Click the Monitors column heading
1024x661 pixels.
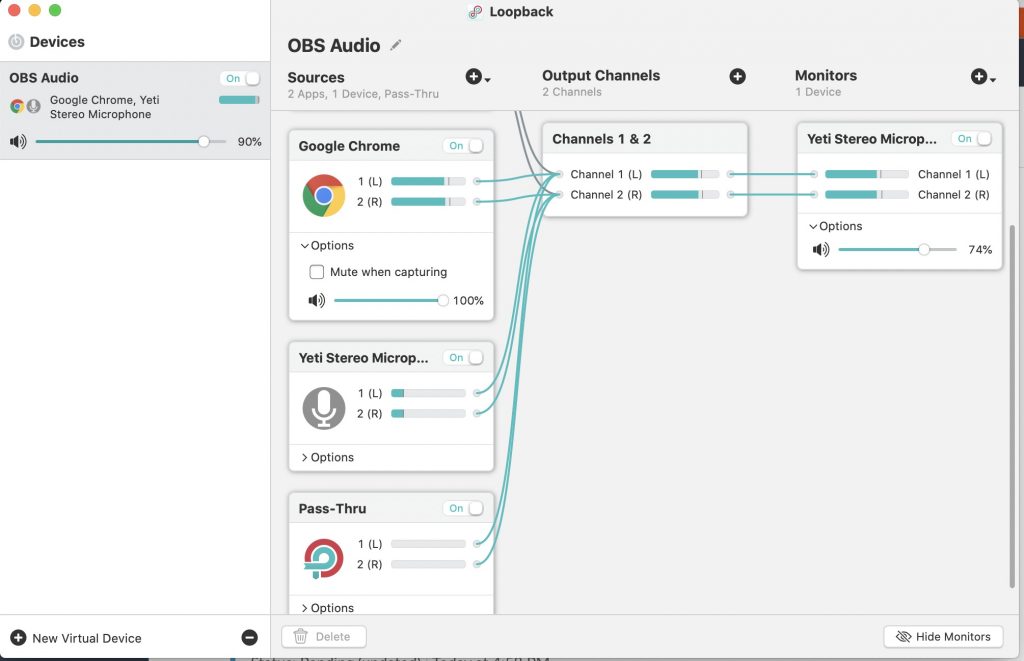pyautogui.click(x=825, y=75)
